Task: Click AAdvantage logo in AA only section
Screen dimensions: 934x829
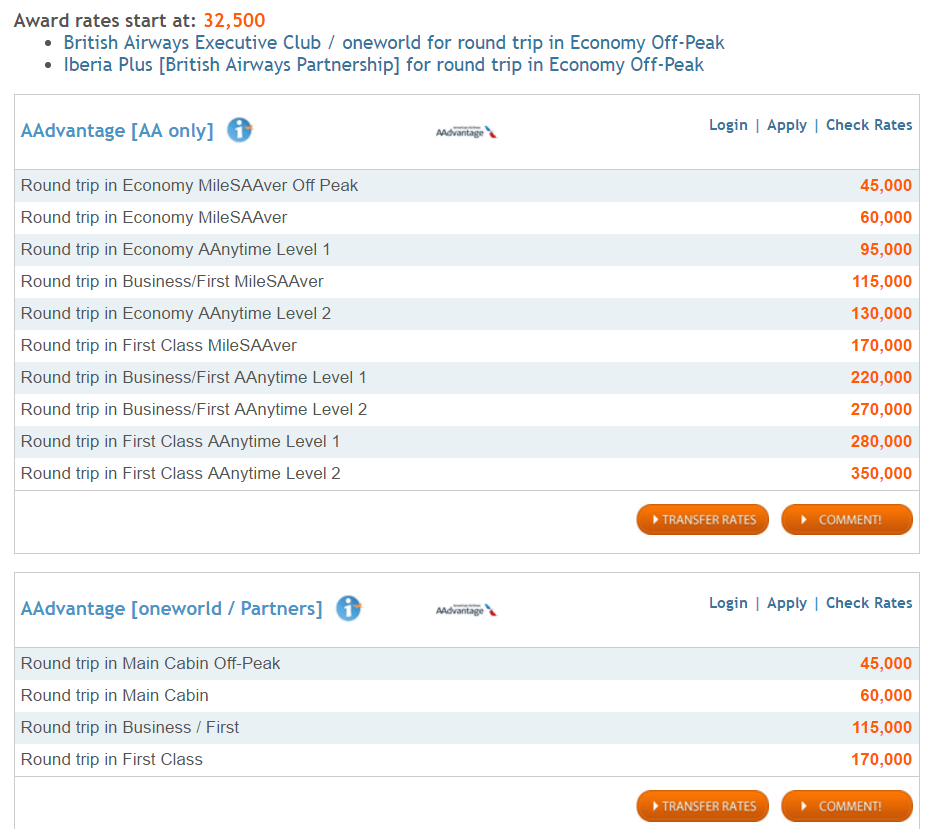Action: (466, 132)
